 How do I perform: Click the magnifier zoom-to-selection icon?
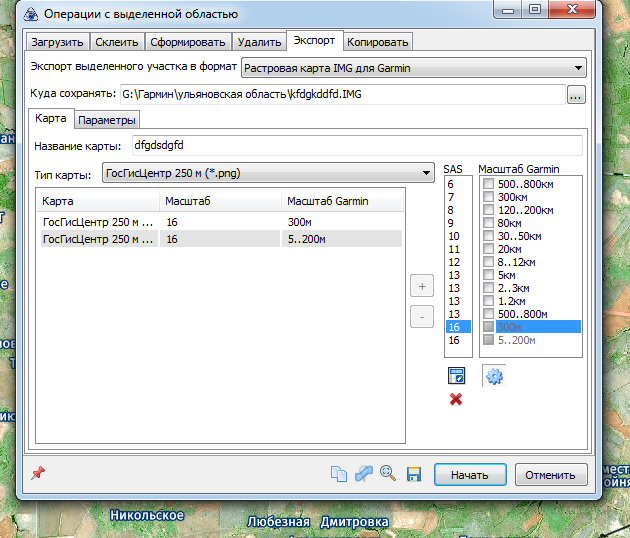point(388,475)
